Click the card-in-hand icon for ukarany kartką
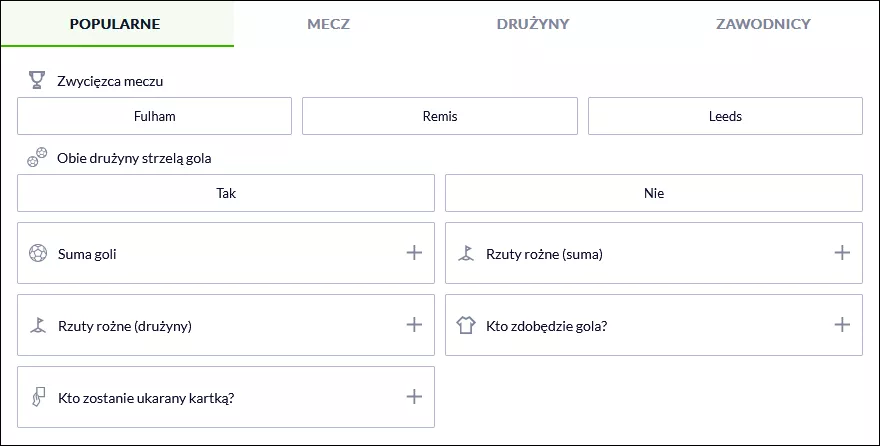 pos(38,397)
